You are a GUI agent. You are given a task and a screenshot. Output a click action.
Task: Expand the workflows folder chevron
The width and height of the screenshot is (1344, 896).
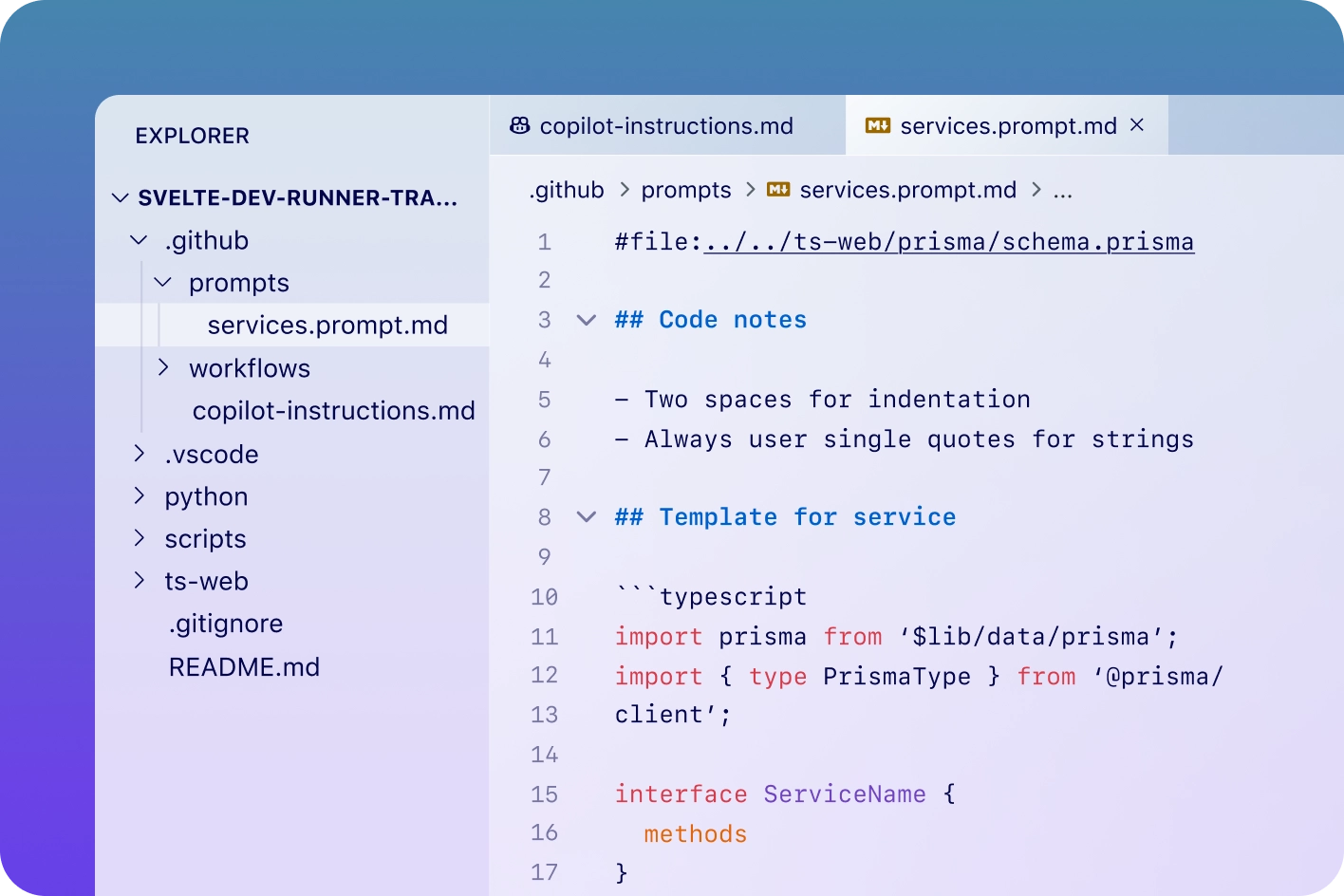click(x=163, y=367)
